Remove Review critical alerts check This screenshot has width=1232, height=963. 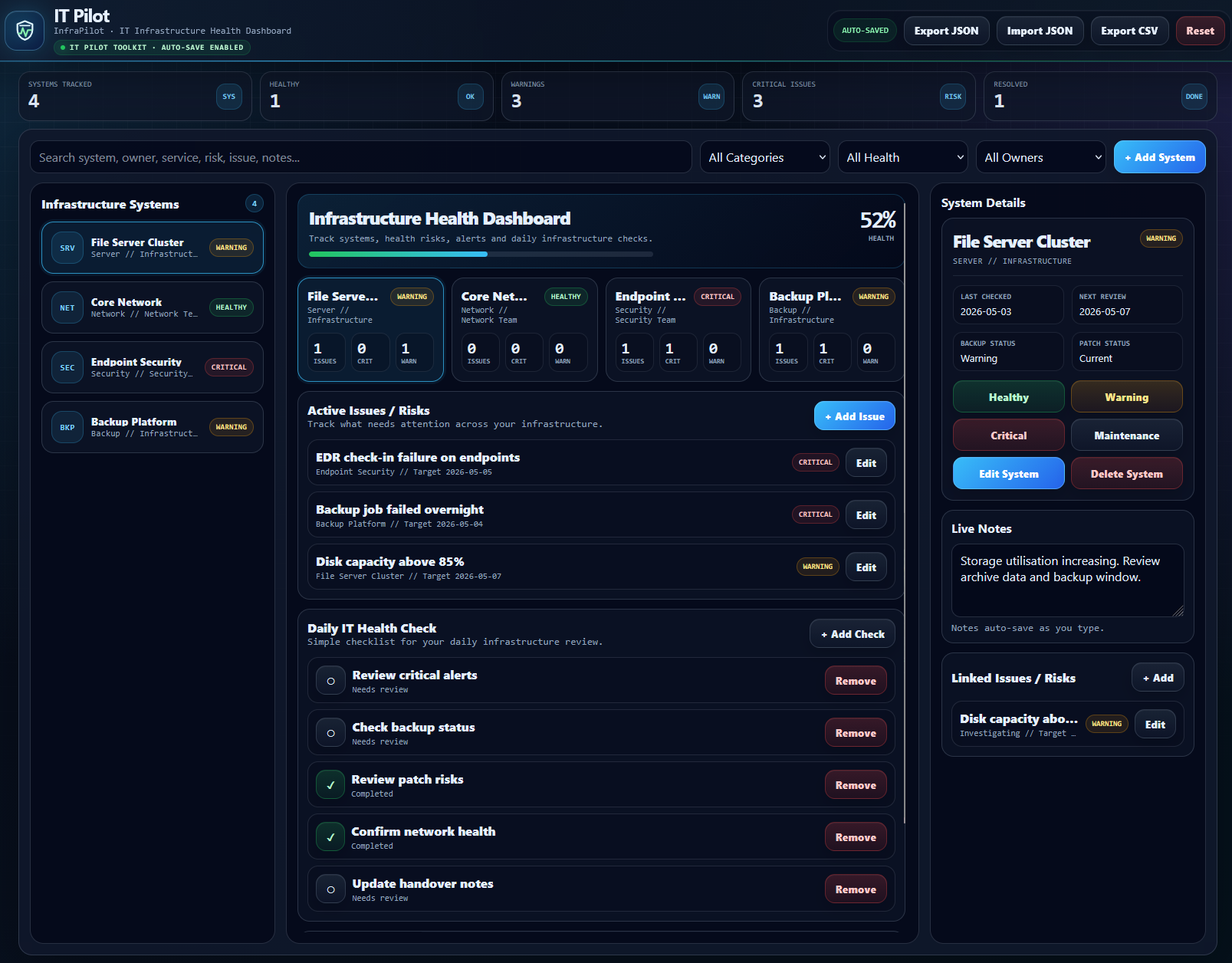pos(856,681)
